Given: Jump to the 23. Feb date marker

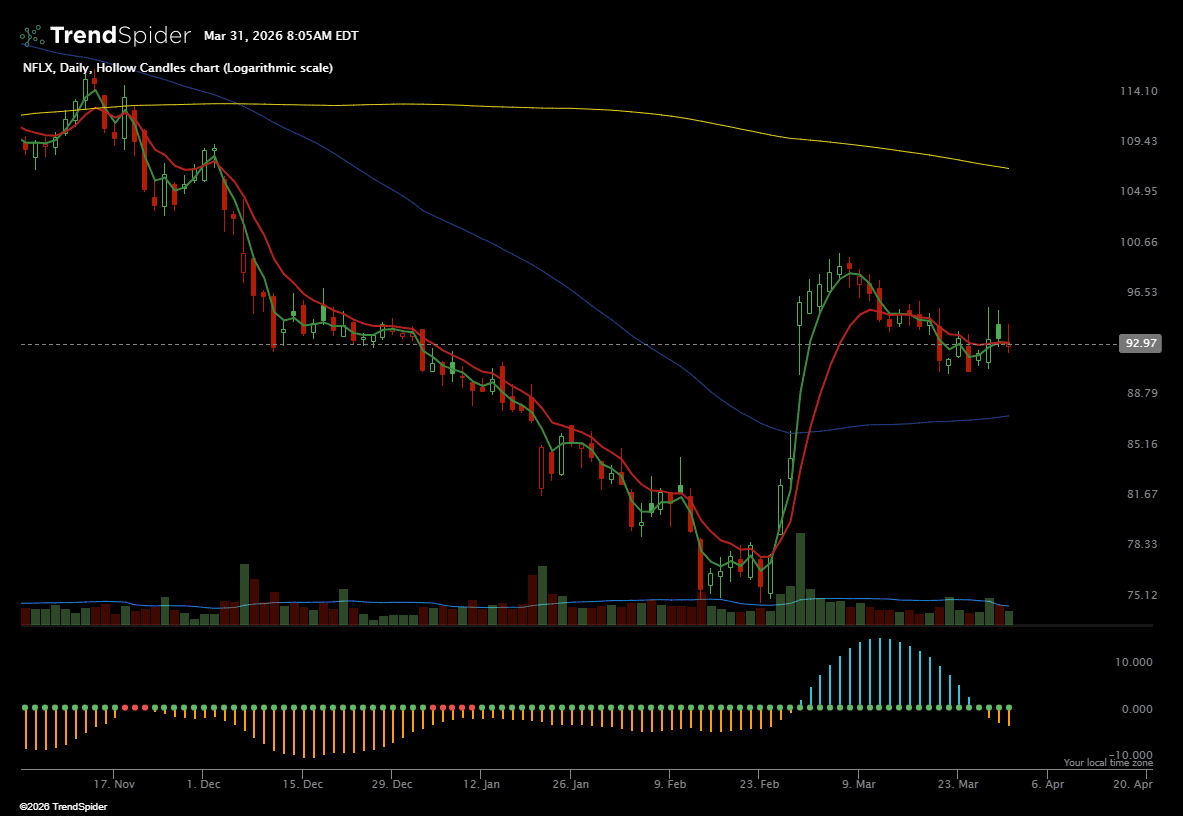Looking at the screenshot, I should [758, 785].
